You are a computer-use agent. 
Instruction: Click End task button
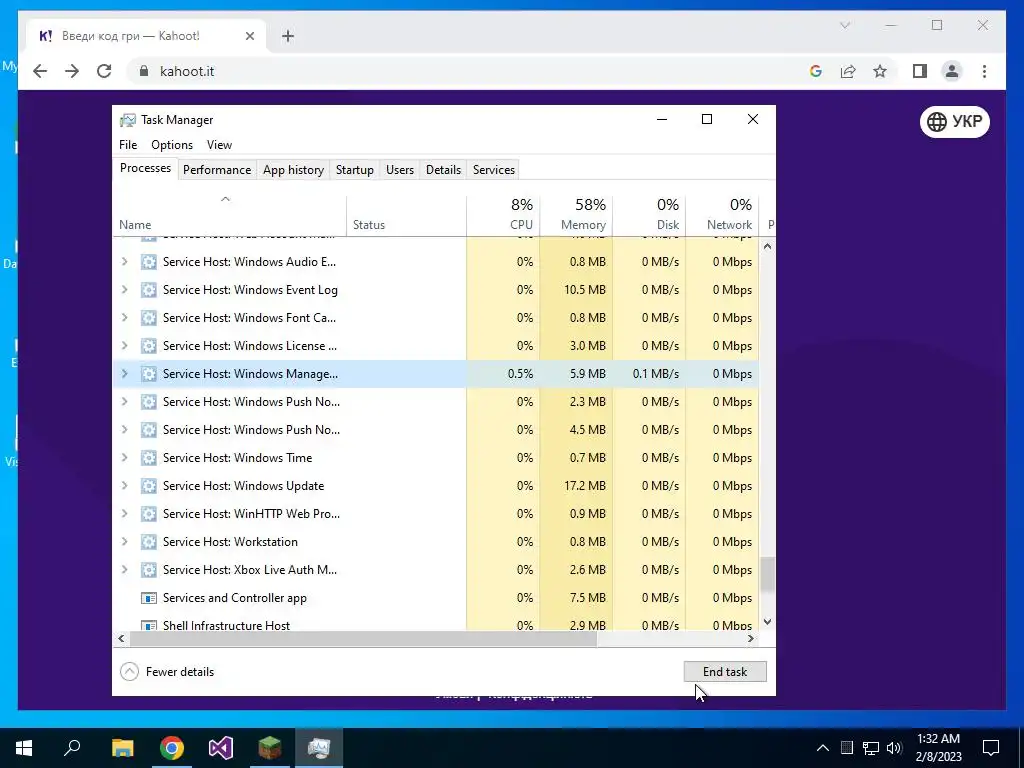[x=725, y=672]
